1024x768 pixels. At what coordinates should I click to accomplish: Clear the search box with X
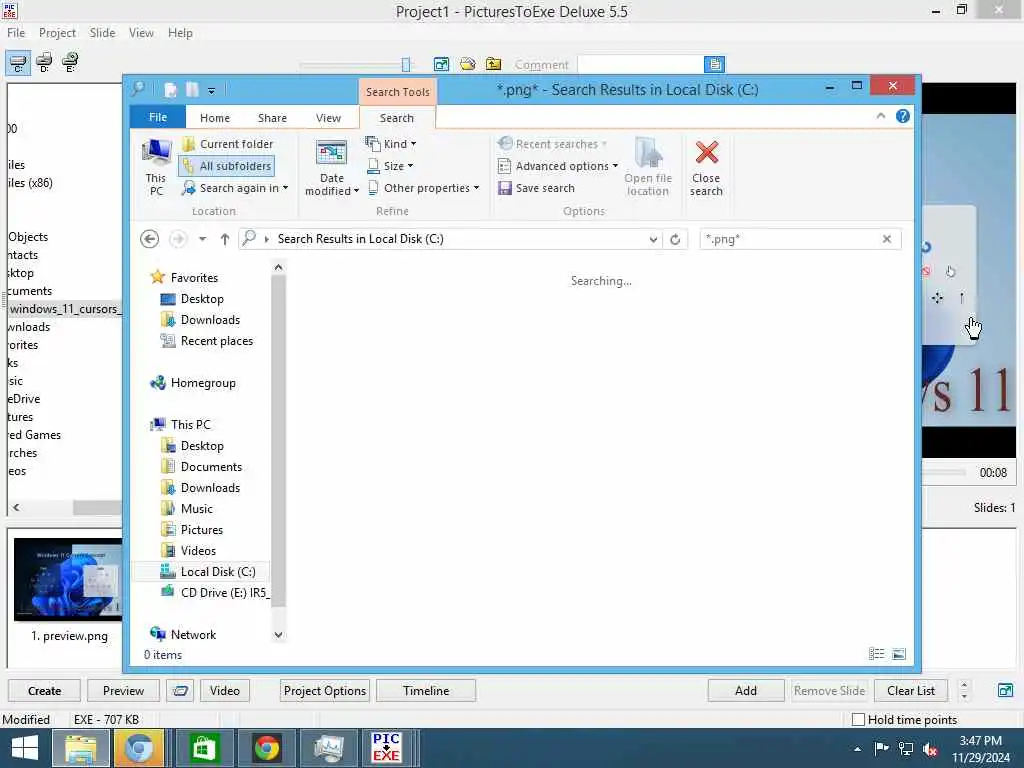tap(887, 239)
